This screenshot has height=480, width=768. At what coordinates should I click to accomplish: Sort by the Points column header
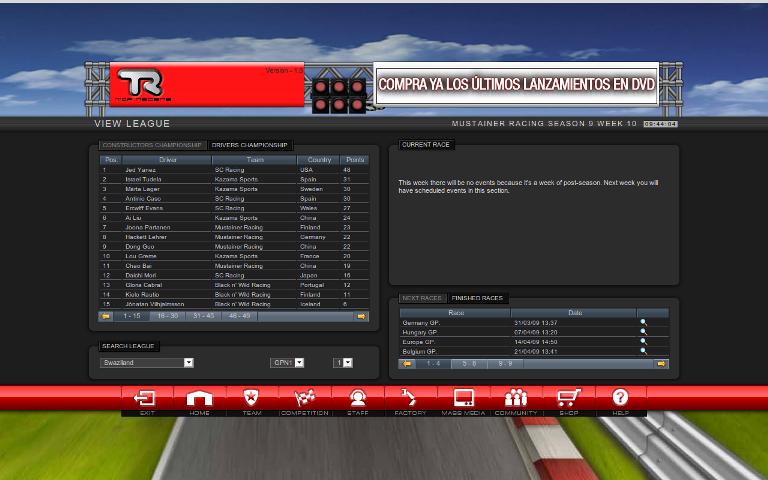[x=355, y=160]
